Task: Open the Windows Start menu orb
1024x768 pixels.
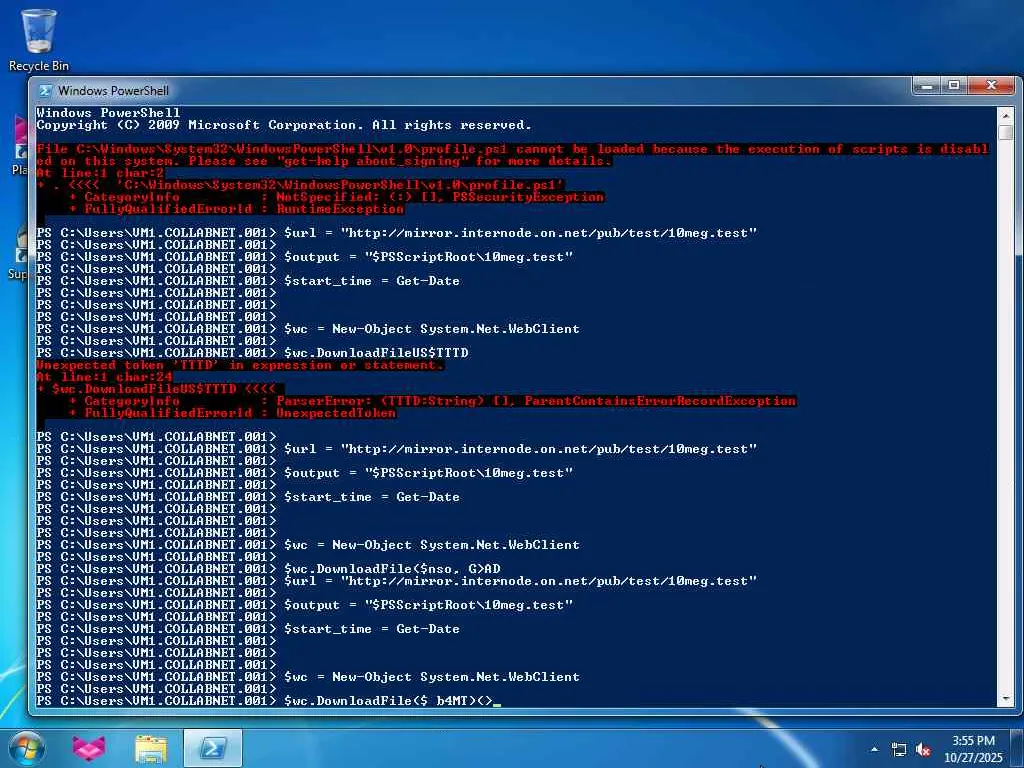Action: pos(27,748)
